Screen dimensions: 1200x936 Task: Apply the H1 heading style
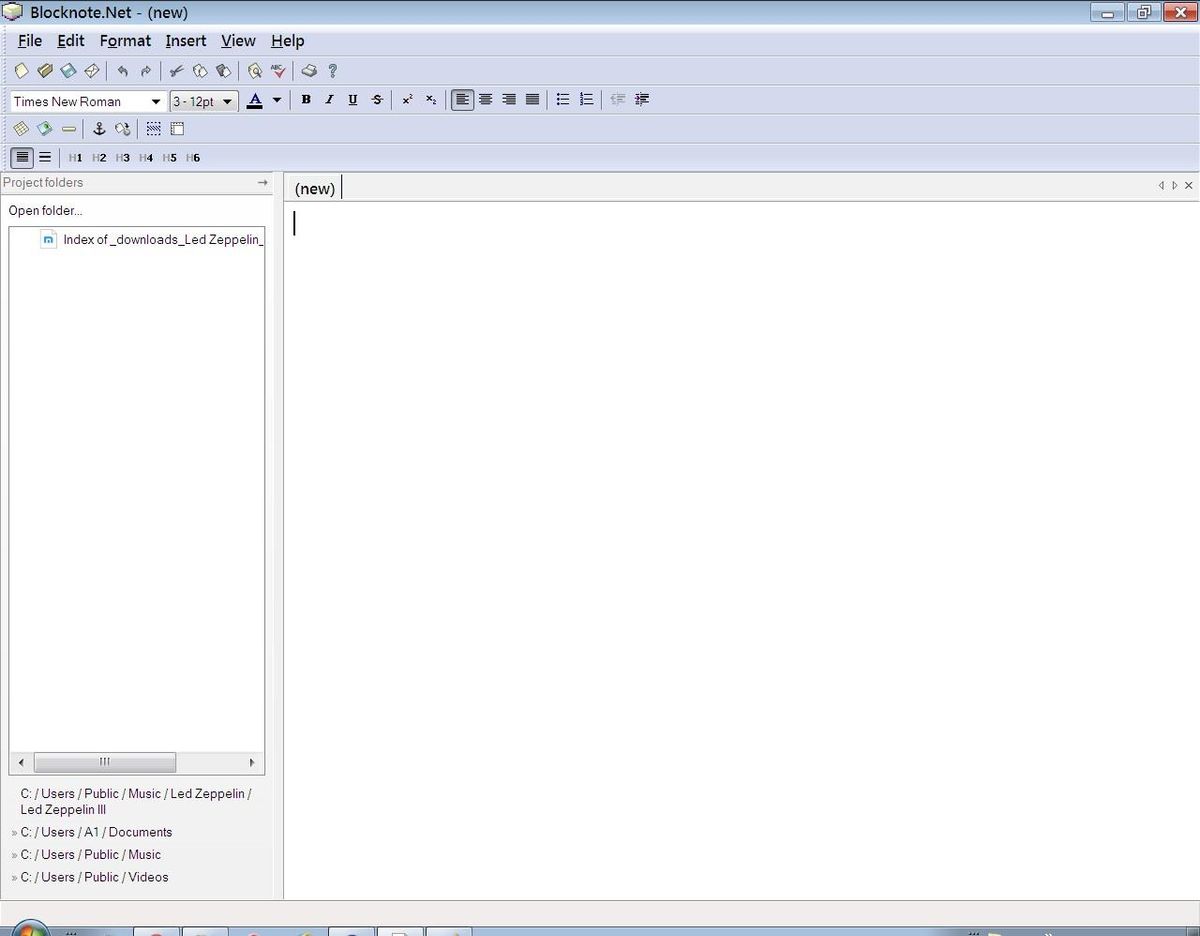(75, 158)
